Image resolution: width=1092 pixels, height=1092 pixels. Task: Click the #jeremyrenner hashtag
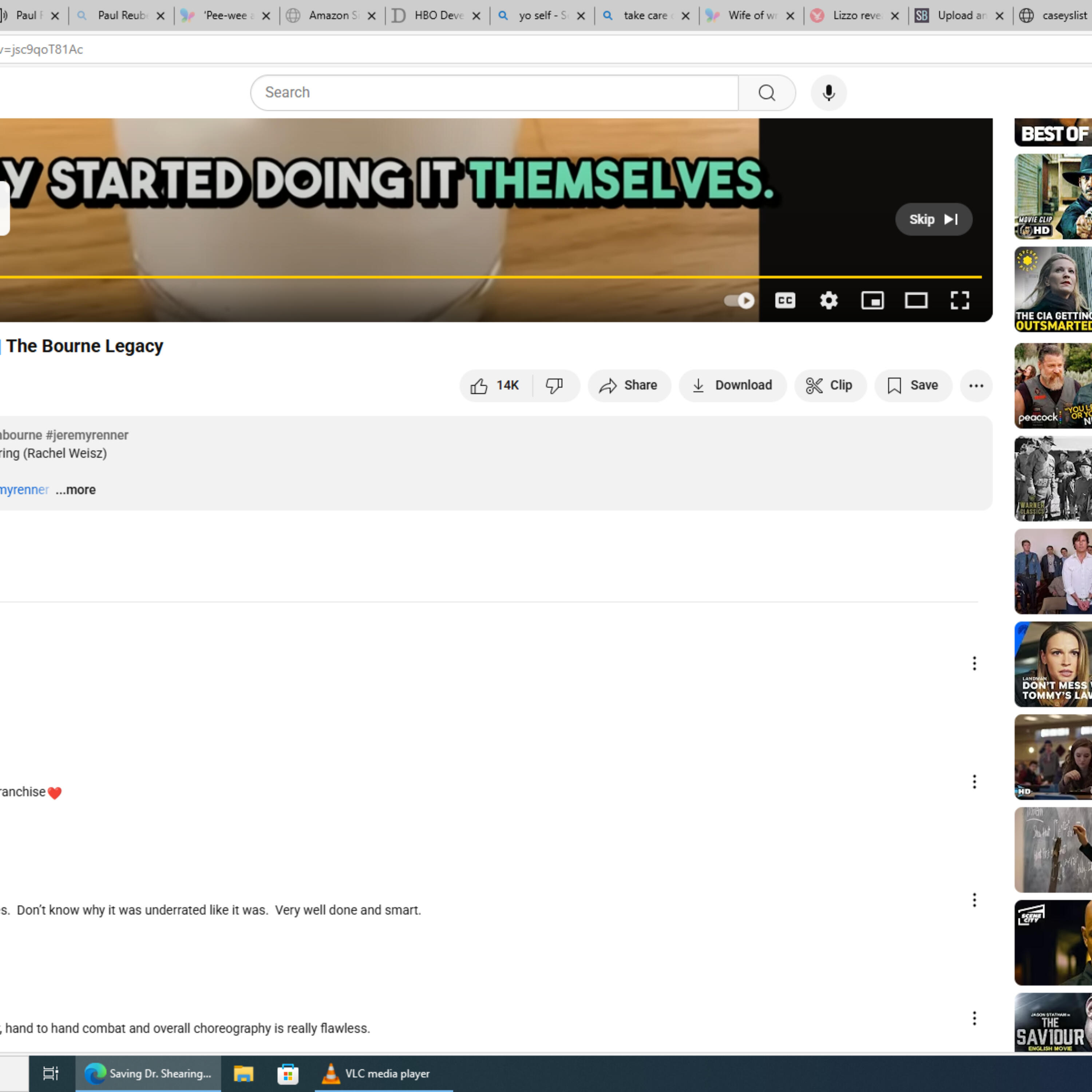[x=87, y=435]
